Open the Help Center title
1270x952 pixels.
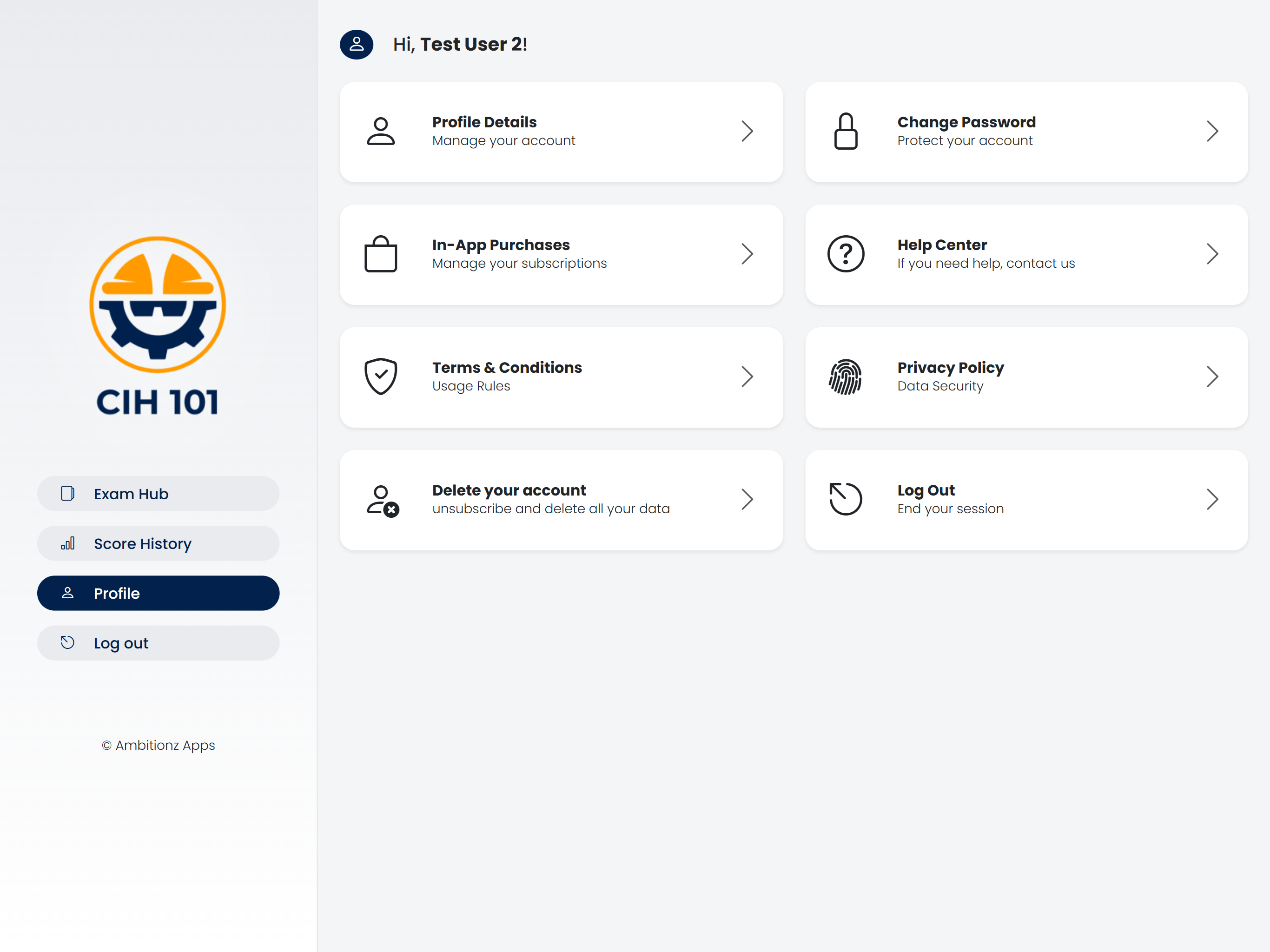coord(942,245)
